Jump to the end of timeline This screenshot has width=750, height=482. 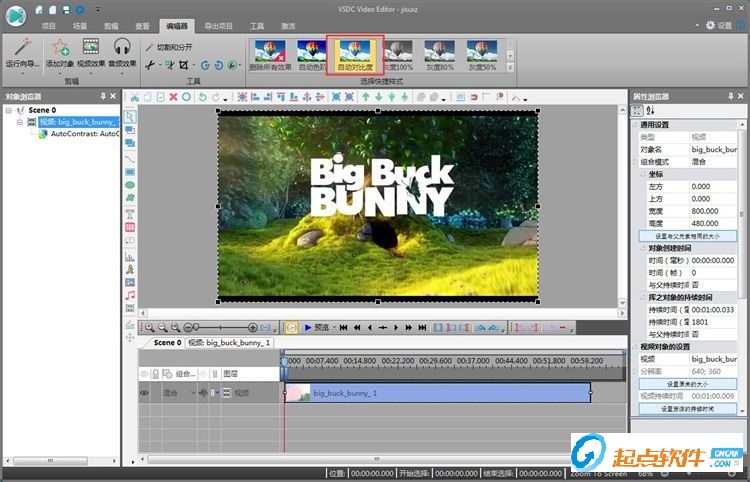tap(422, 328)
